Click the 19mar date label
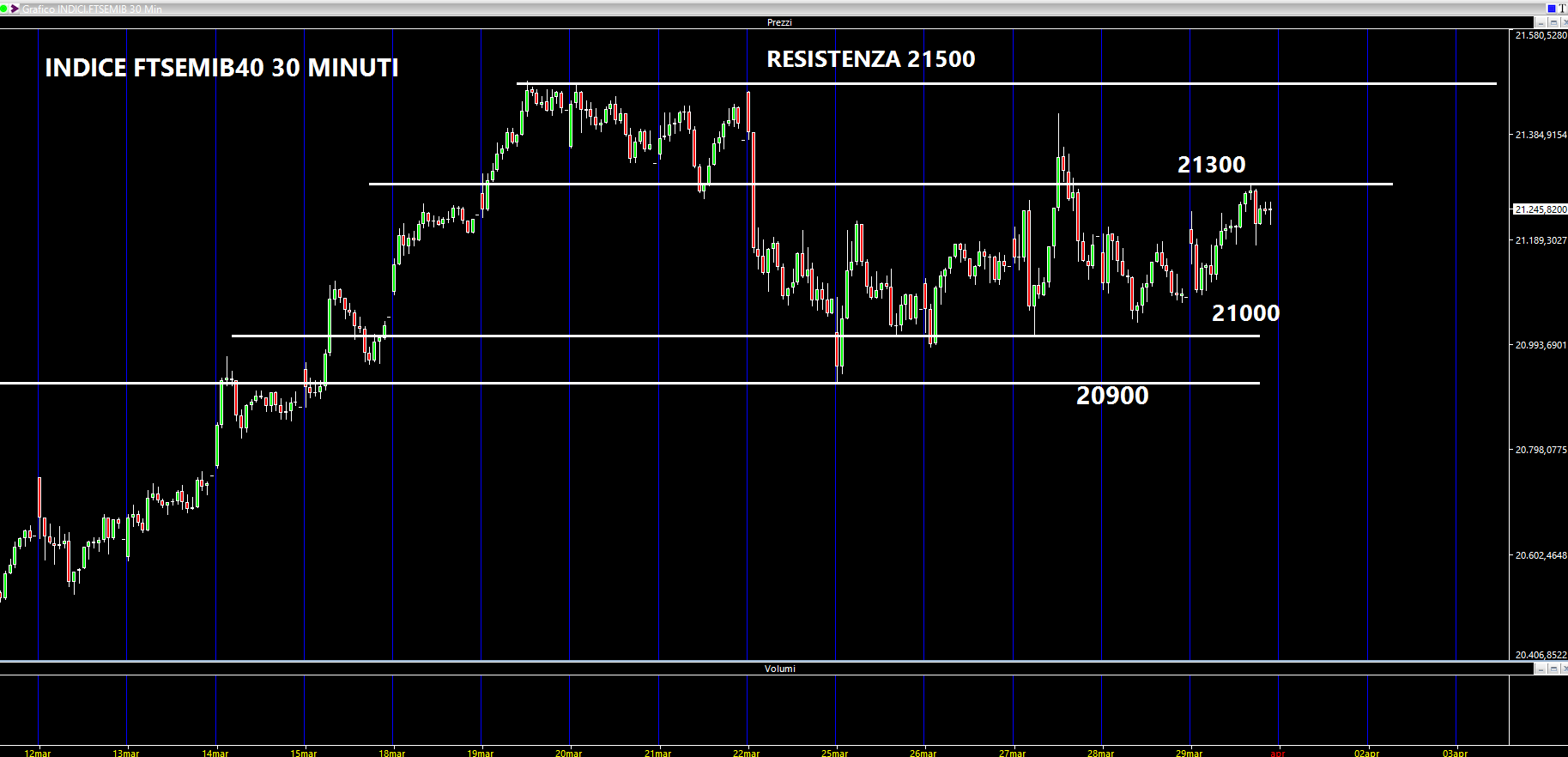Image resolution: width=1568 pixels, height=757 pixels. pyautogui.click(x=481, y=753)
